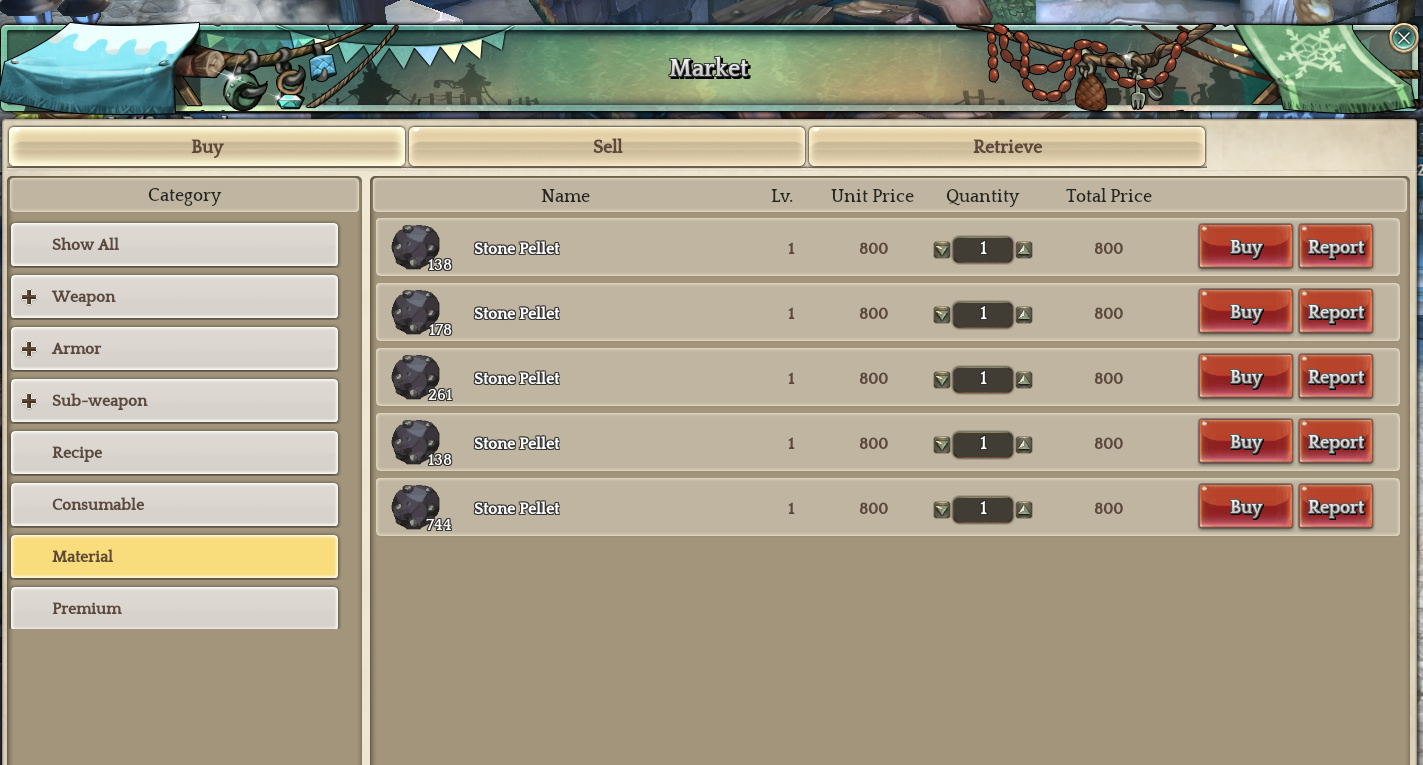Decrease quantity for the 261-stack Stone Pellet
This screenshot has height=765, width=1423.
(941, 380)
